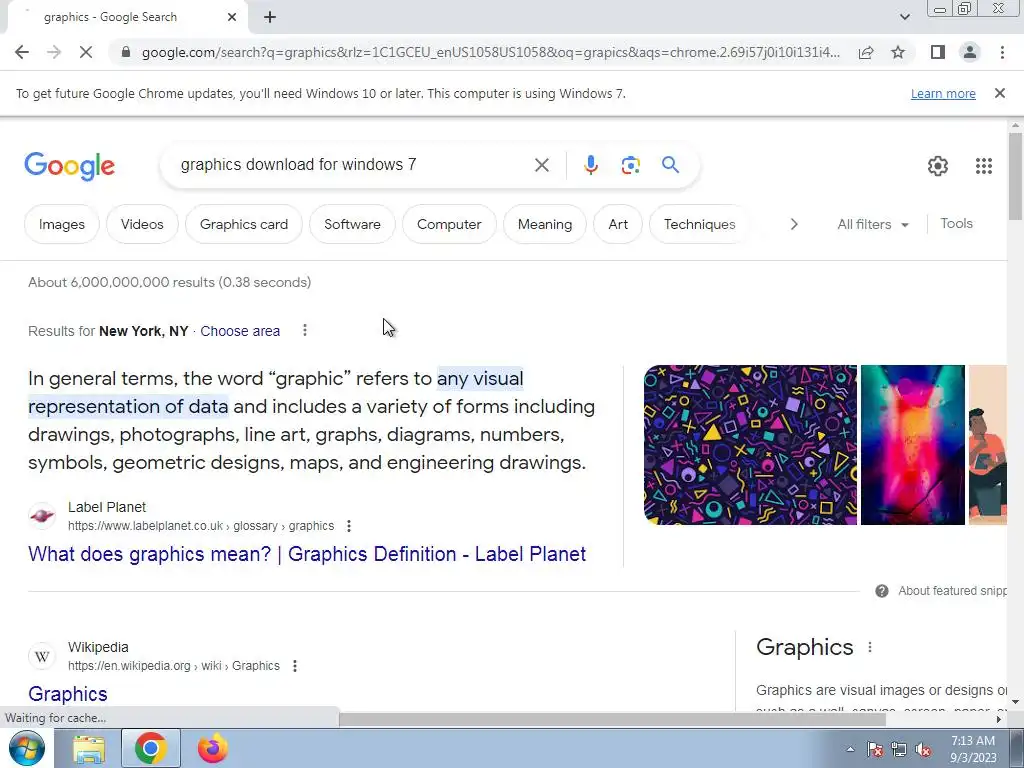Open Action Center flag icon
Image resolution: width=1024 pixels, height=768 pixels.
pos(874,750)
